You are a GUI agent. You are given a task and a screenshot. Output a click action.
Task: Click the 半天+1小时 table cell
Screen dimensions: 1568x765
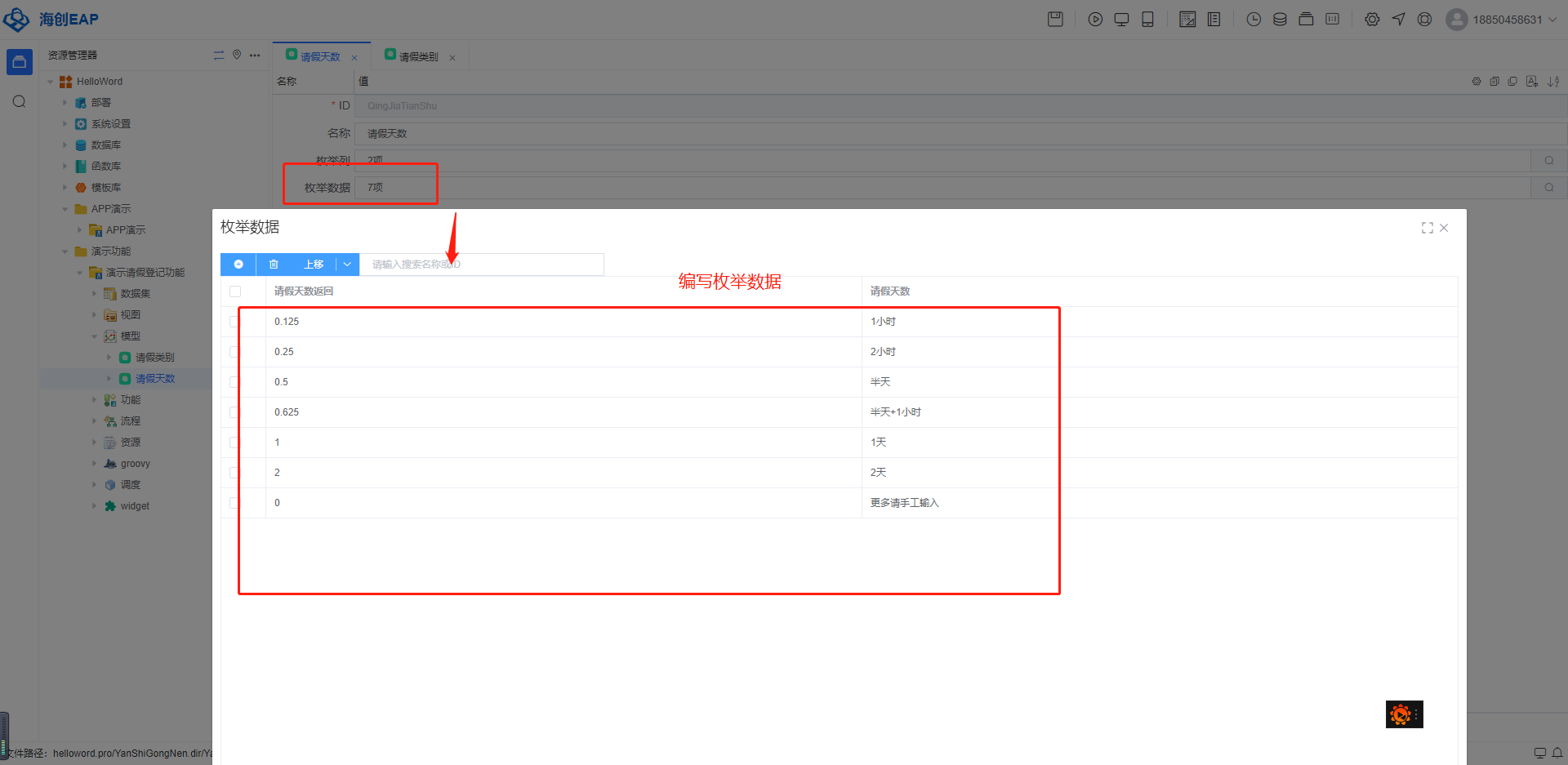(x=895, y=412)
